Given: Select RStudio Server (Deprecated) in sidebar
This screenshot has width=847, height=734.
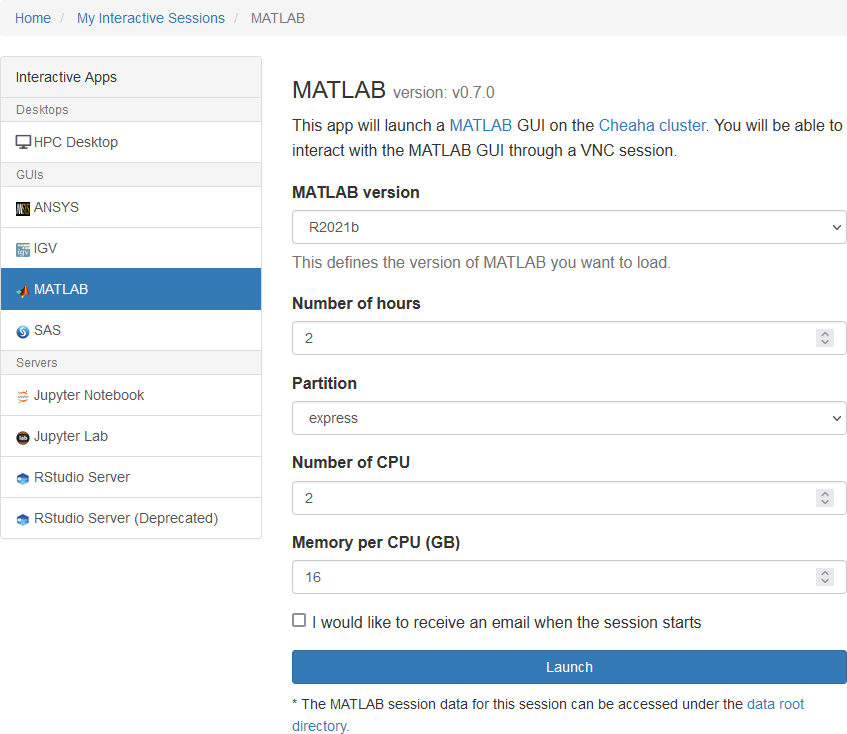Looking at the screenshot, I should tap(125, 518).
